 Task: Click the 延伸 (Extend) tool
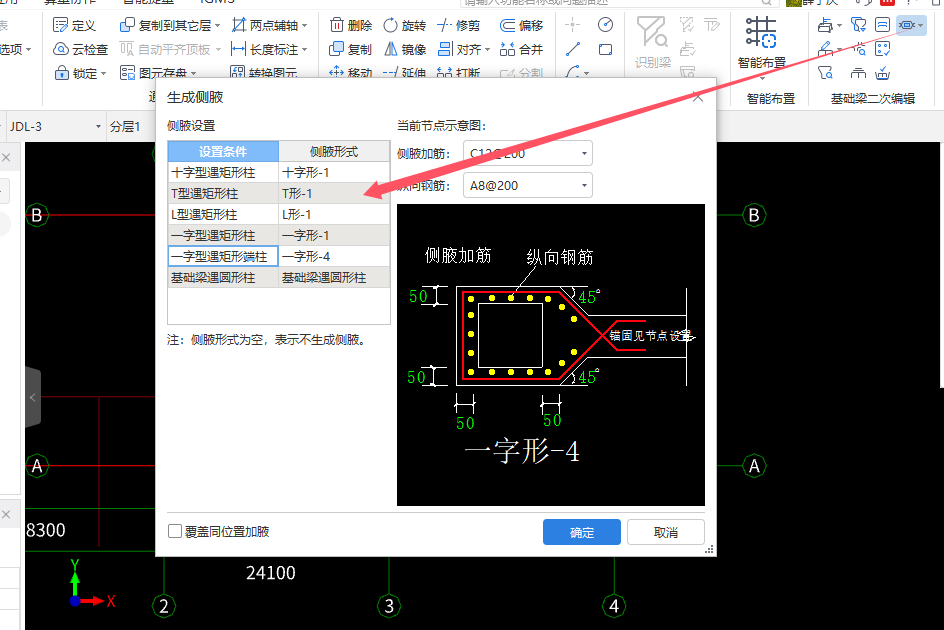(405, 73)
